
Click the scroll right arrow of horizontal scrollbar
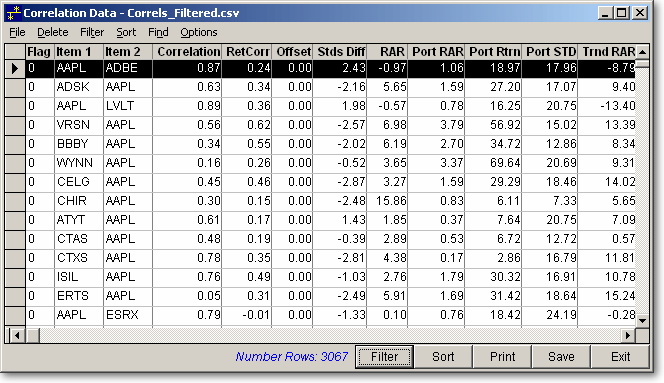[x=628, y=336]
